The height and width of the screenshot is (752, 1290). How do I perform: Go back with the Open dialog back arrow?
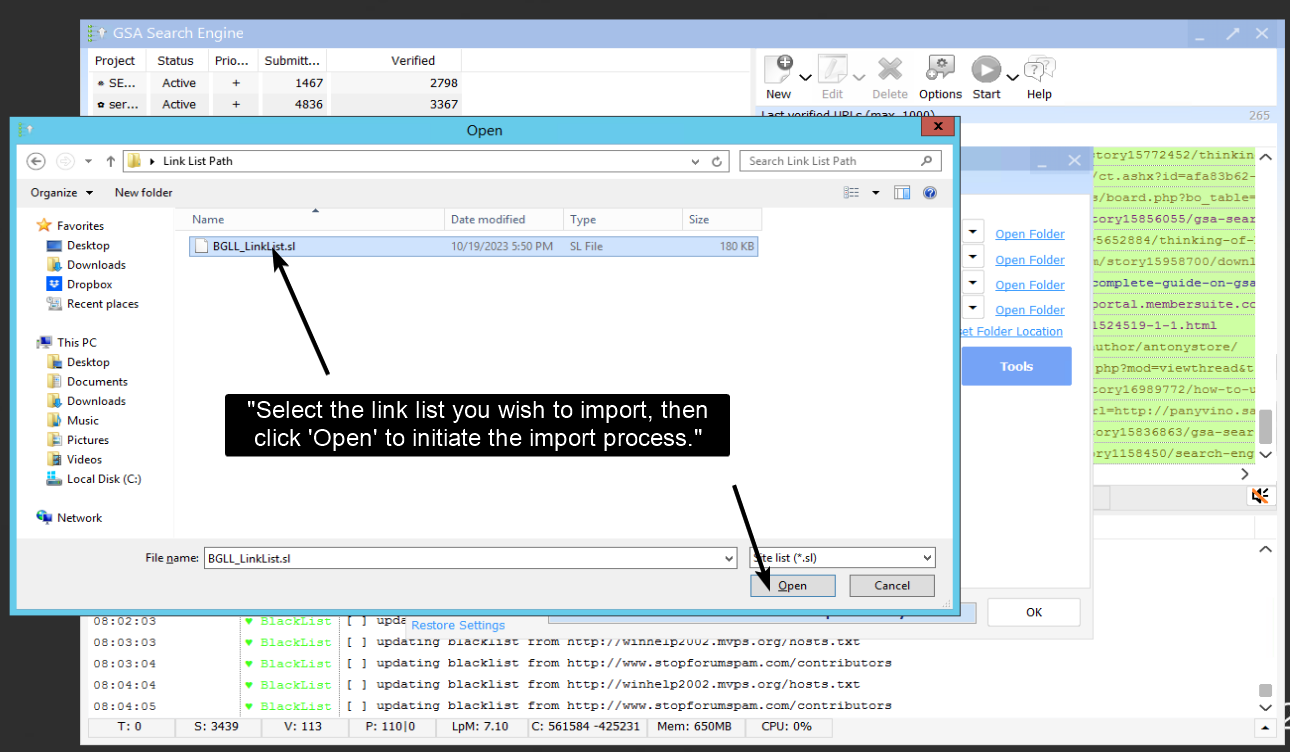[x=36, y=161]
